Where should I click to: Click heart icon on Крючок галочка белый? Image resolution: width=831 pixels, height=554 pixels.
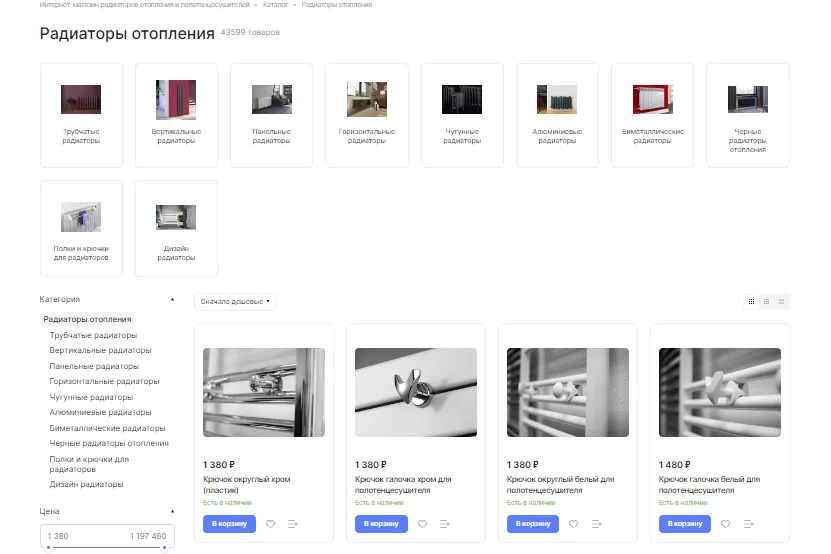tap(726, 524)
